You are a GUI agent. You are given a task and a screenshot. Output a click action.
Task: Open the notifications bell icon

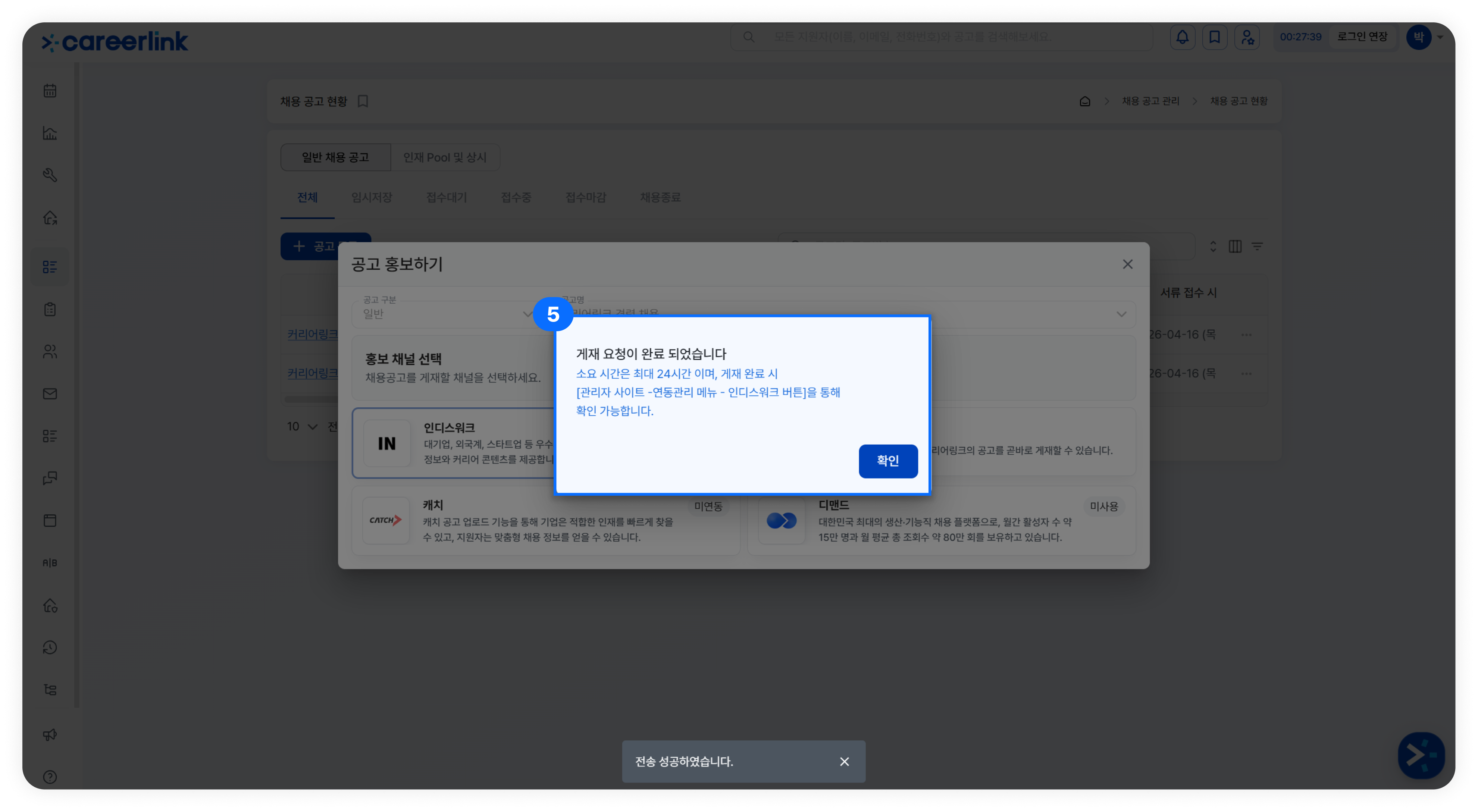[1182, 37]
